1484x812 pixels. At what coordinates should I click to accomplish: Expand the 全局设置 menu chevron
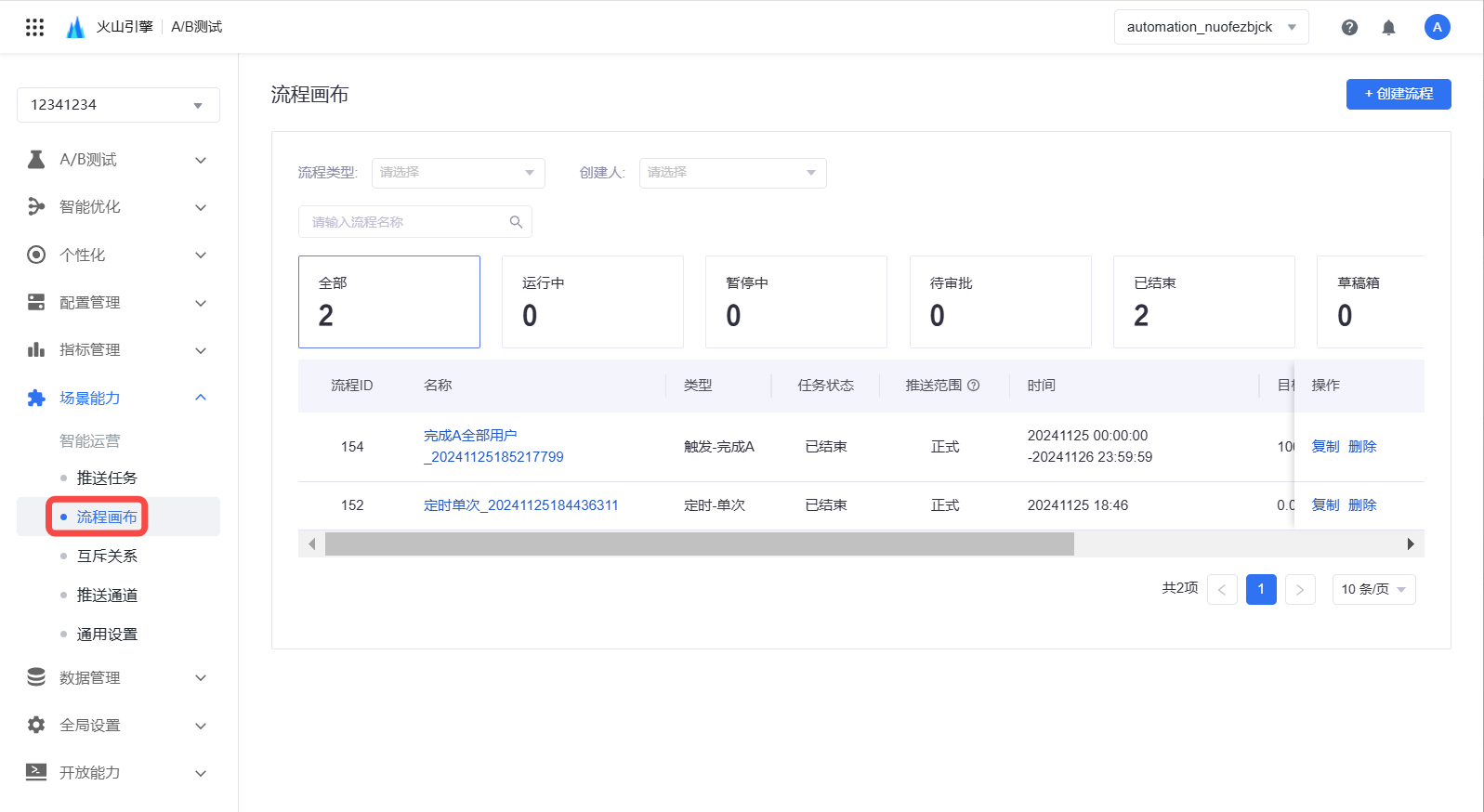pyautogui.click(x=201, y=726)
